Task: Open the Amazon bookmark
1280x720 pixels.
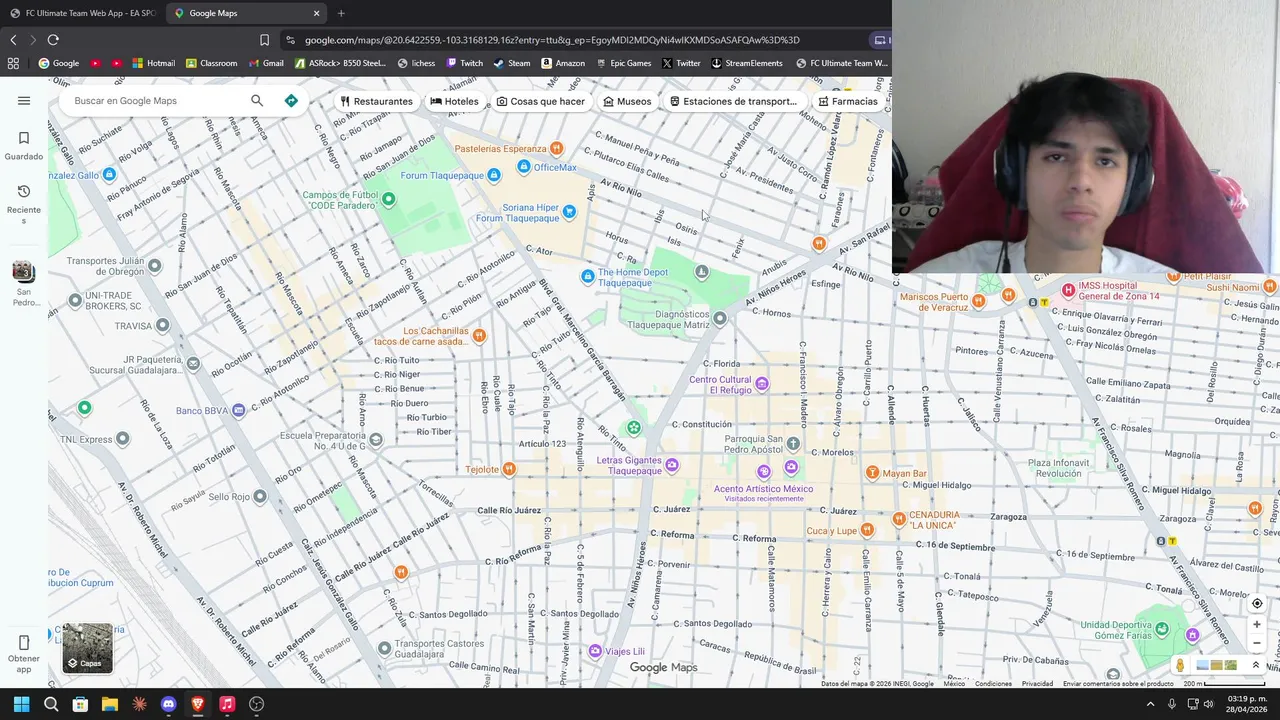Action: pyautogui.click(x=563, y=63)
